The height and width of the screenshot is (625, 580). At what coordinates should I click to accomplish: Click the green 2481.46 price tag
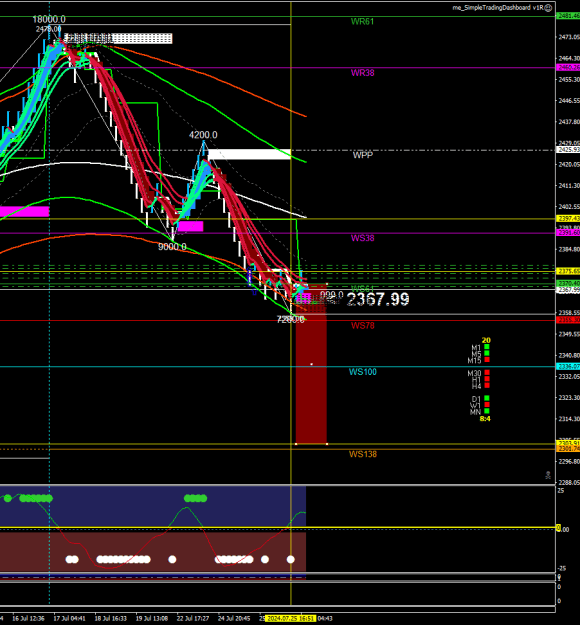click(568, 16)
